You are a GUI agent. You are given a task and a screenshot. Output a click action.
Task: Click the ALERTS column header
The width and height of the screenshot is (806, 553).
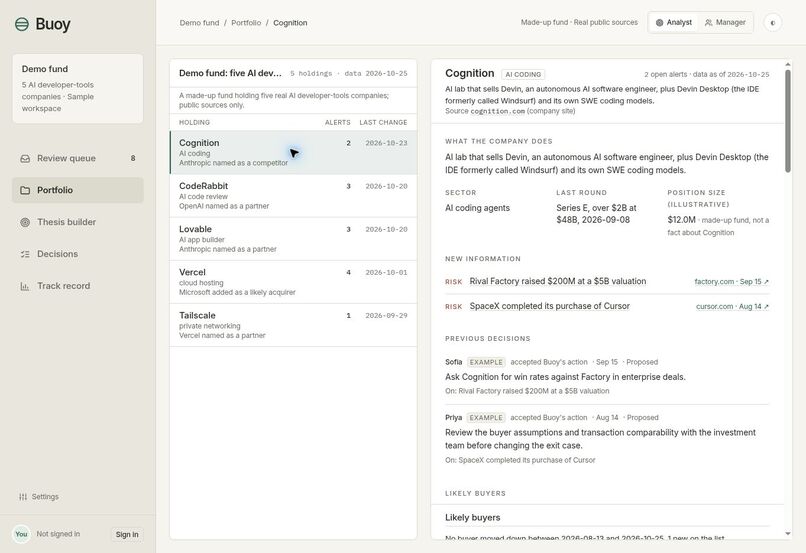click(x=338, y=122)
